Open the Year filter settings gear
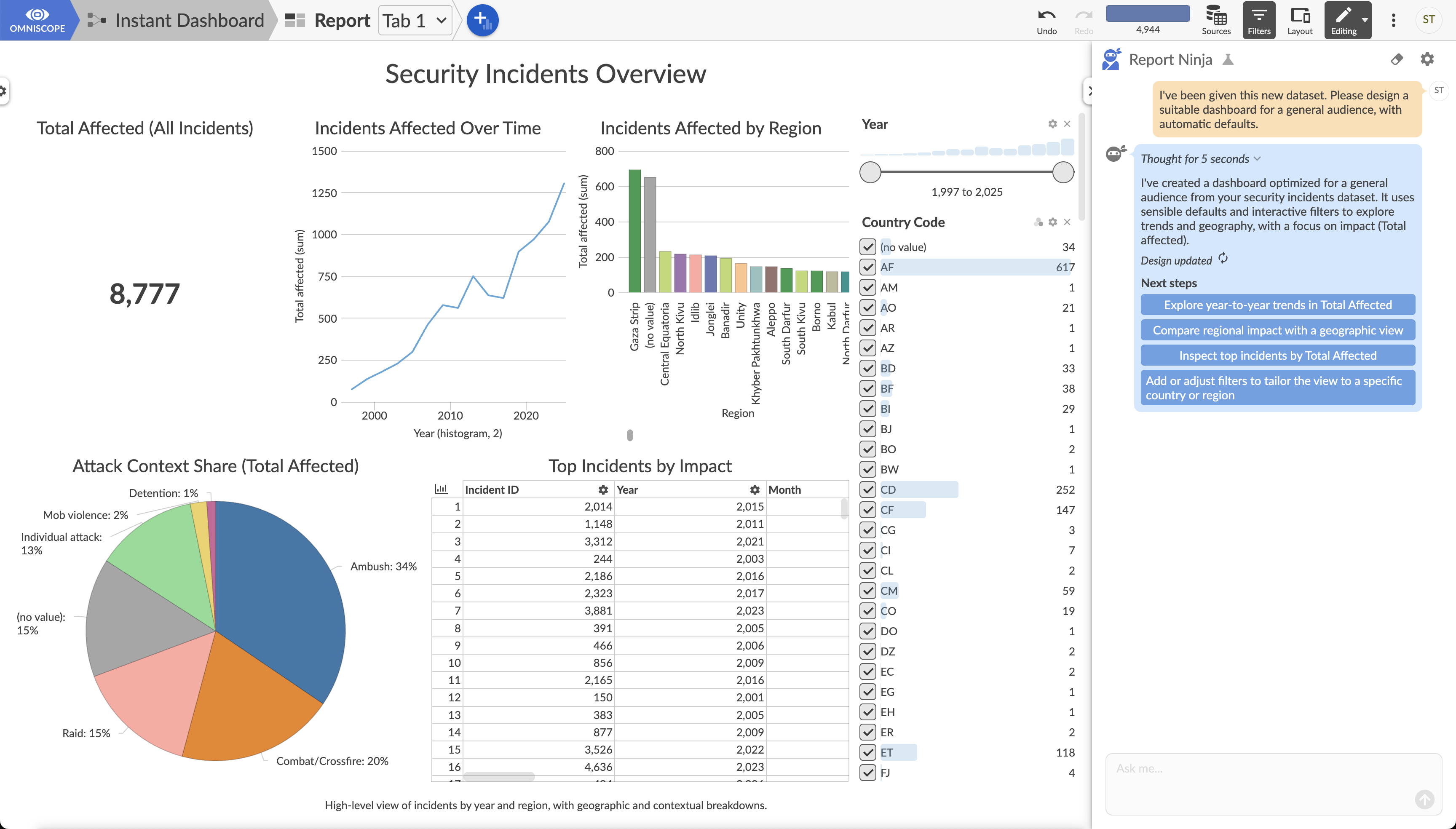This screenshot has width=1456, height=829. click(1052, 124)
